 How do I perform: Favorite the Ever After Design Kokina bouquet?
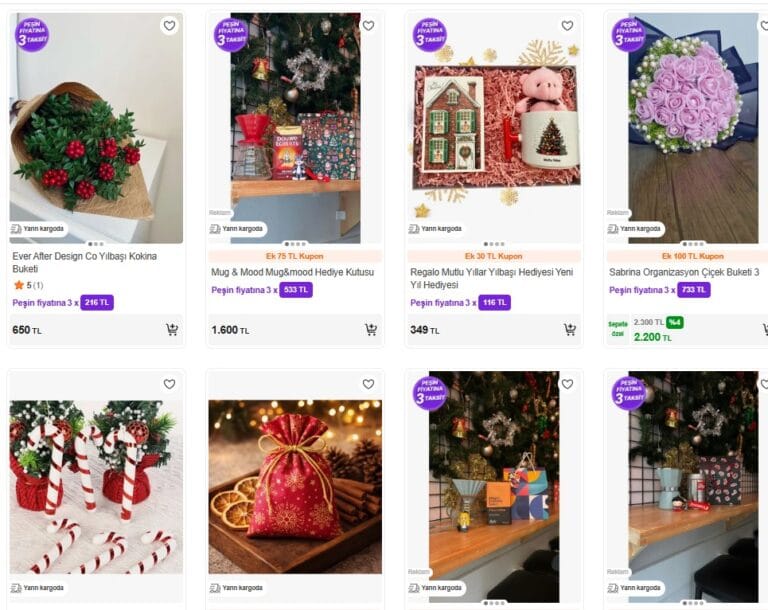pyautogui.click(x=169, y=25)
